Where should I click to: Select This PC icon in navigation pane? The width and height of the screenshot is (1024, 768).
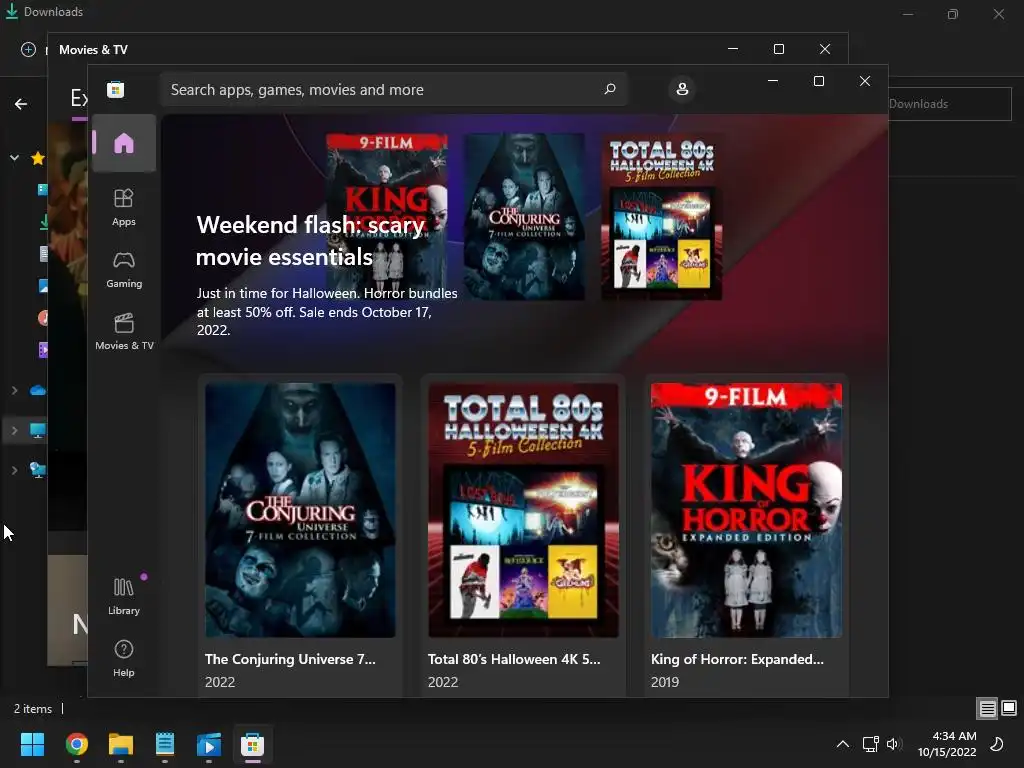[x=38, y=430]
